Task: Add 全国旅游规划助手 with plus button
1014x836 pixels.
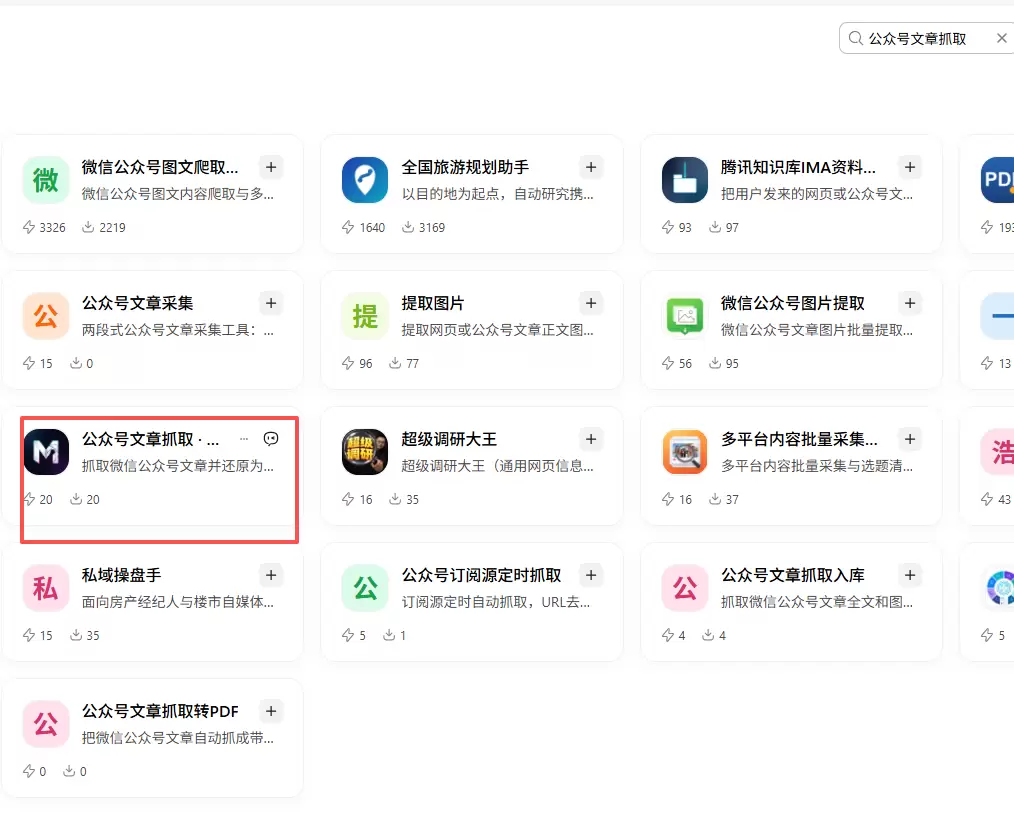Action: point(590,167)
